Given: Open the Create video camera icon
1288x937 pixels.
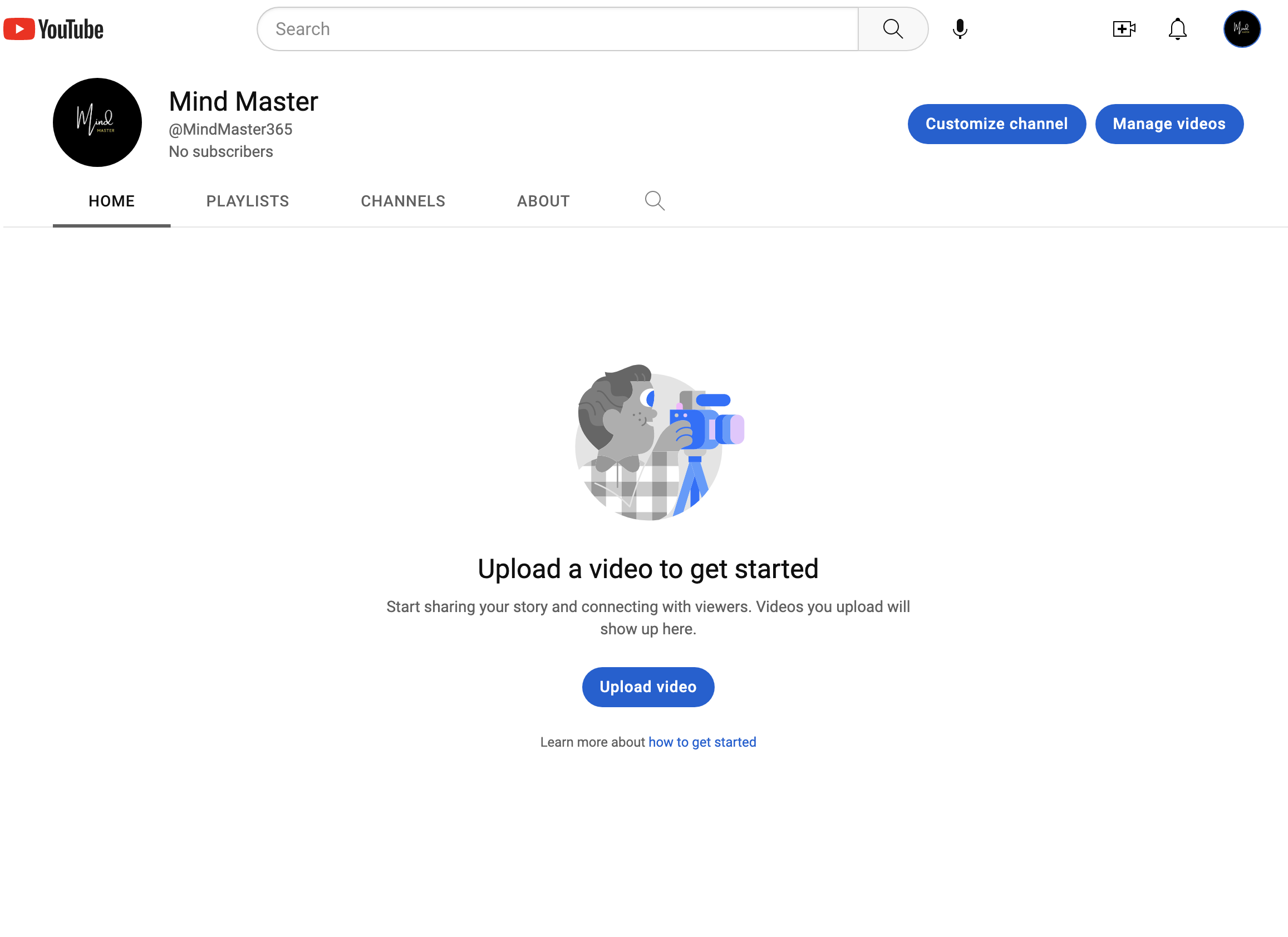Looking at the screenshot, I should click(x=1123, y=29).
